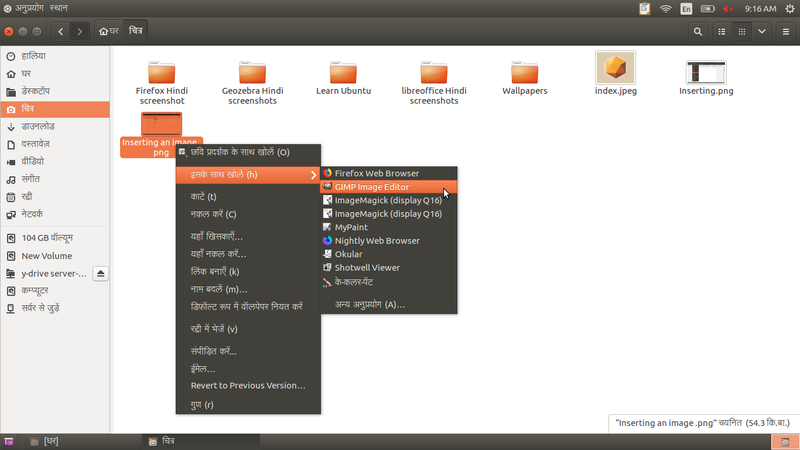Open हालिया in the sidebar

pos(55,56)
